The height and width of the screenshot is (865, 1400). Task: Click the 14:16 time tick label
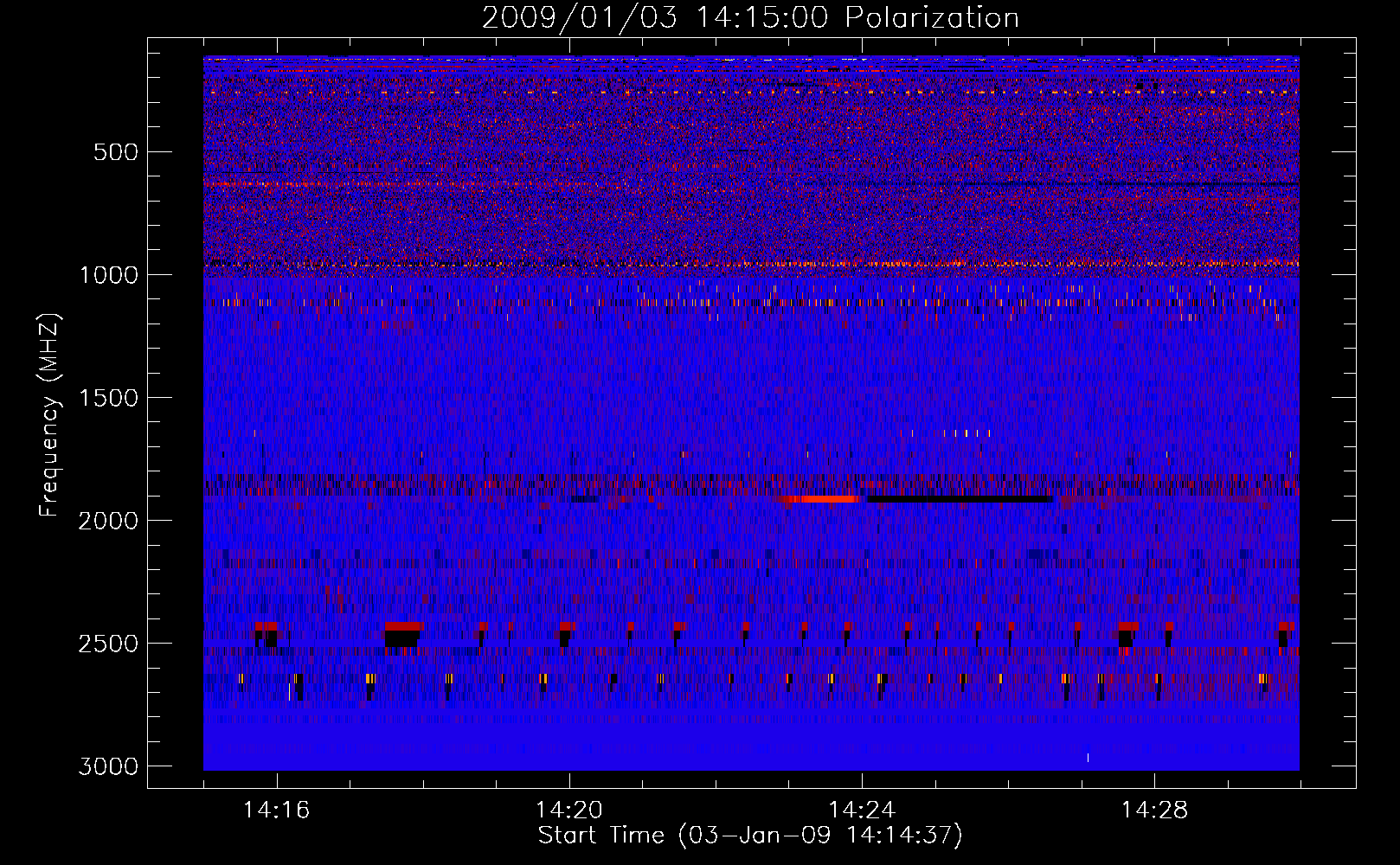click(x=276, y=811)
